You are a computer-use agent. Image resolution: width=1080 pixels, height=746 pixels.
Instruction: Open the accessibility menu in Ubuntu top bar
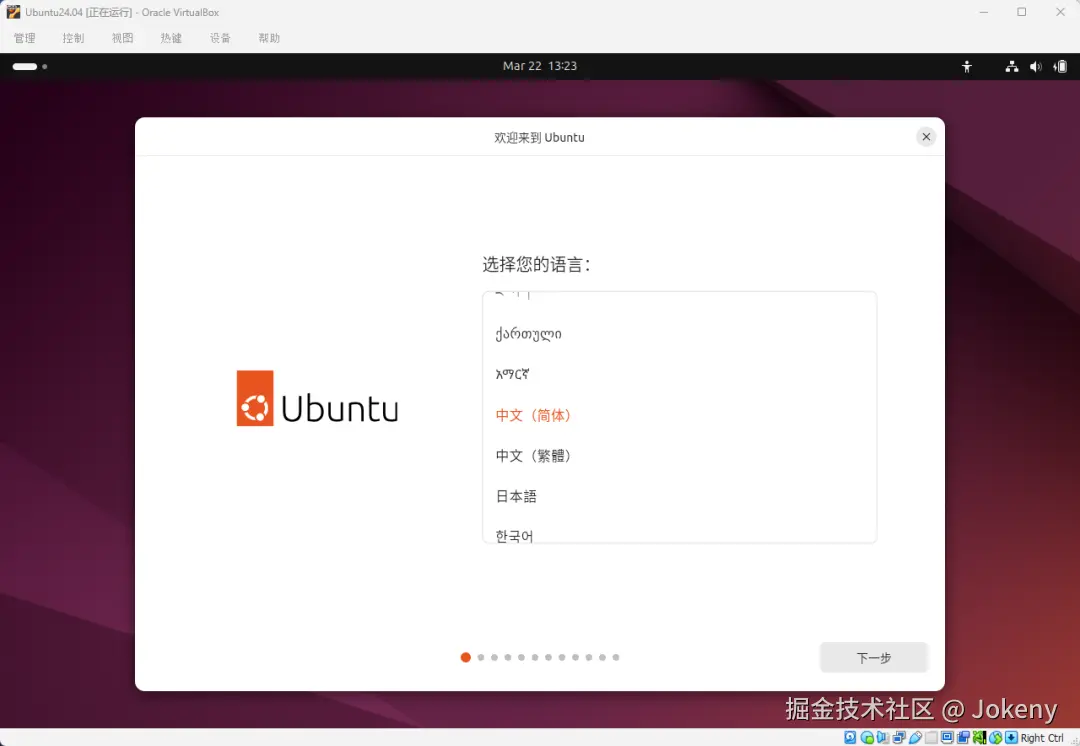[x=967, y=66]
